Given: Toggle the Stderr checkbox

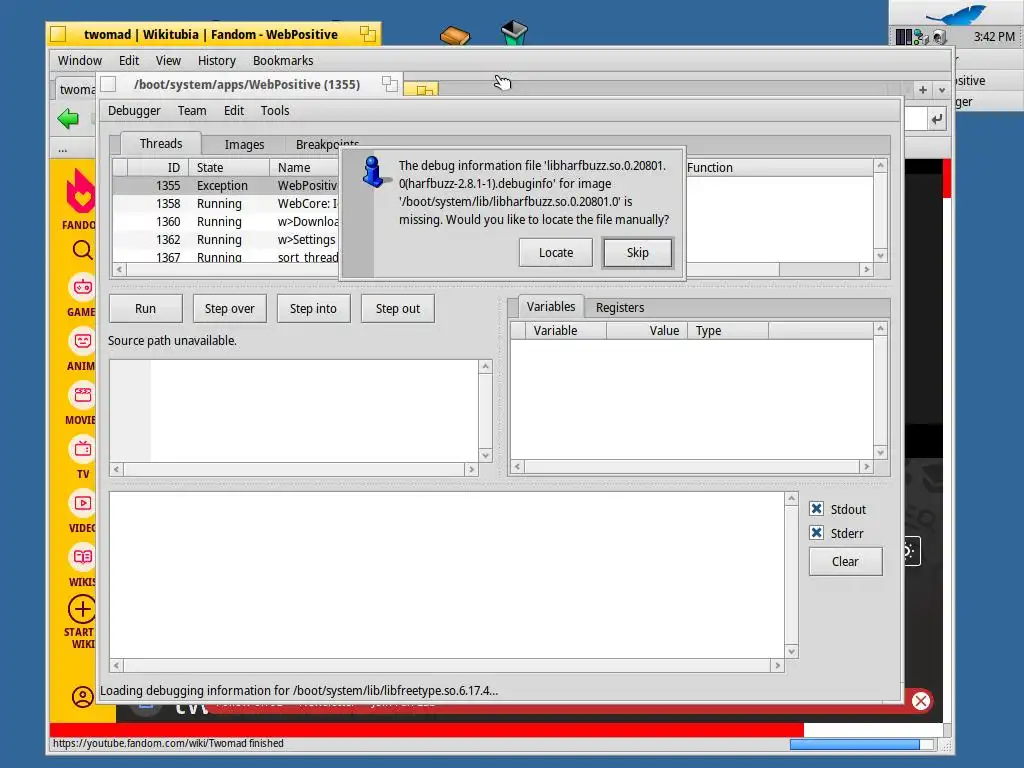Looking at the screenshot, I should tap(816, 533).
